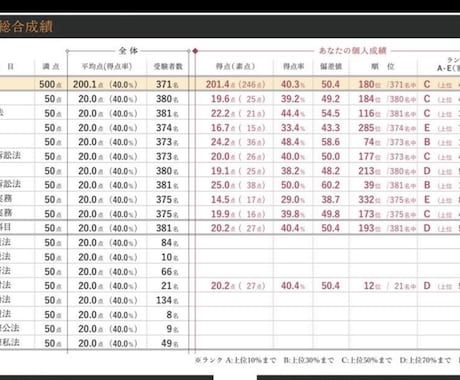Select the 84名 examinee count cell
The image size is (460, 380).
click(170, 243)
